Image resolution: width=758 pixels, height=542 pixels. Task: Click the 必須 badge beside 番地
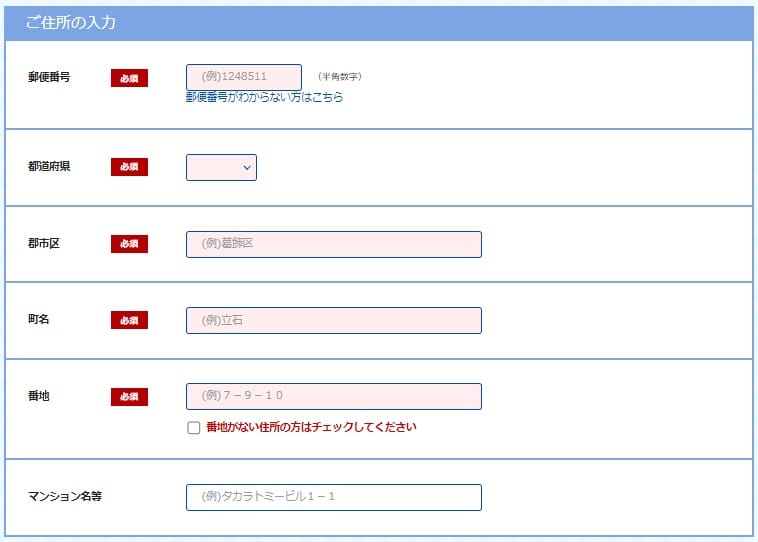(129, 397)
